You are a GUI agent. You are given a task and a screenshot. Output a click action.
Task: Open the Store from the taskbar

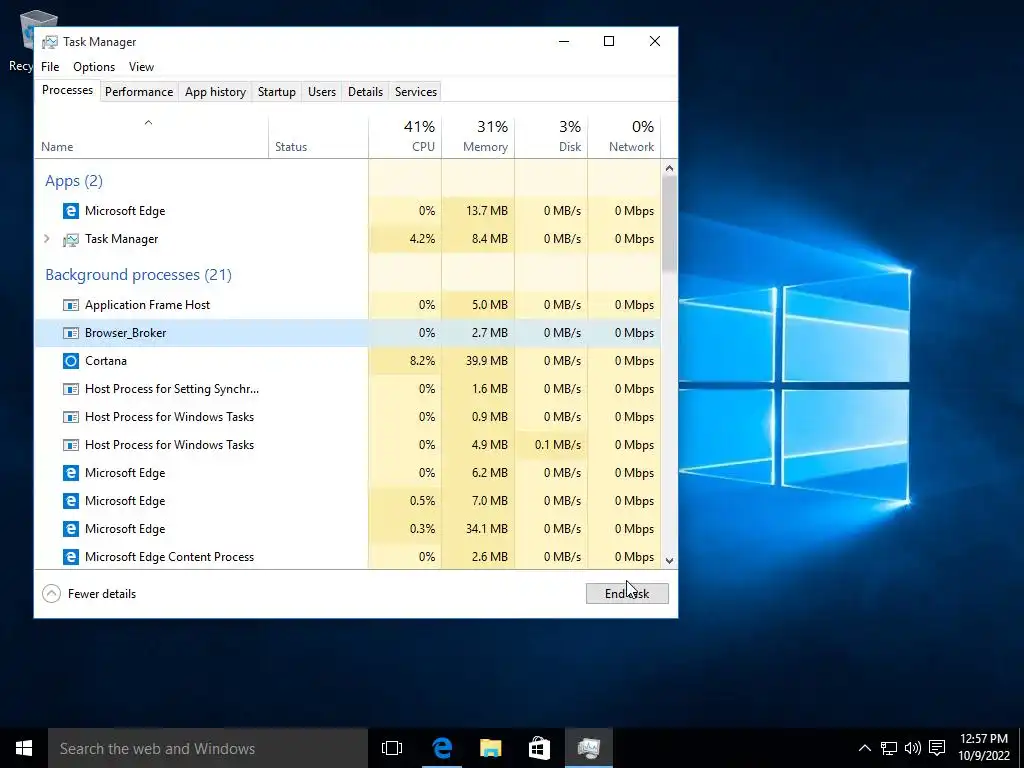click(x=539, y=748)
